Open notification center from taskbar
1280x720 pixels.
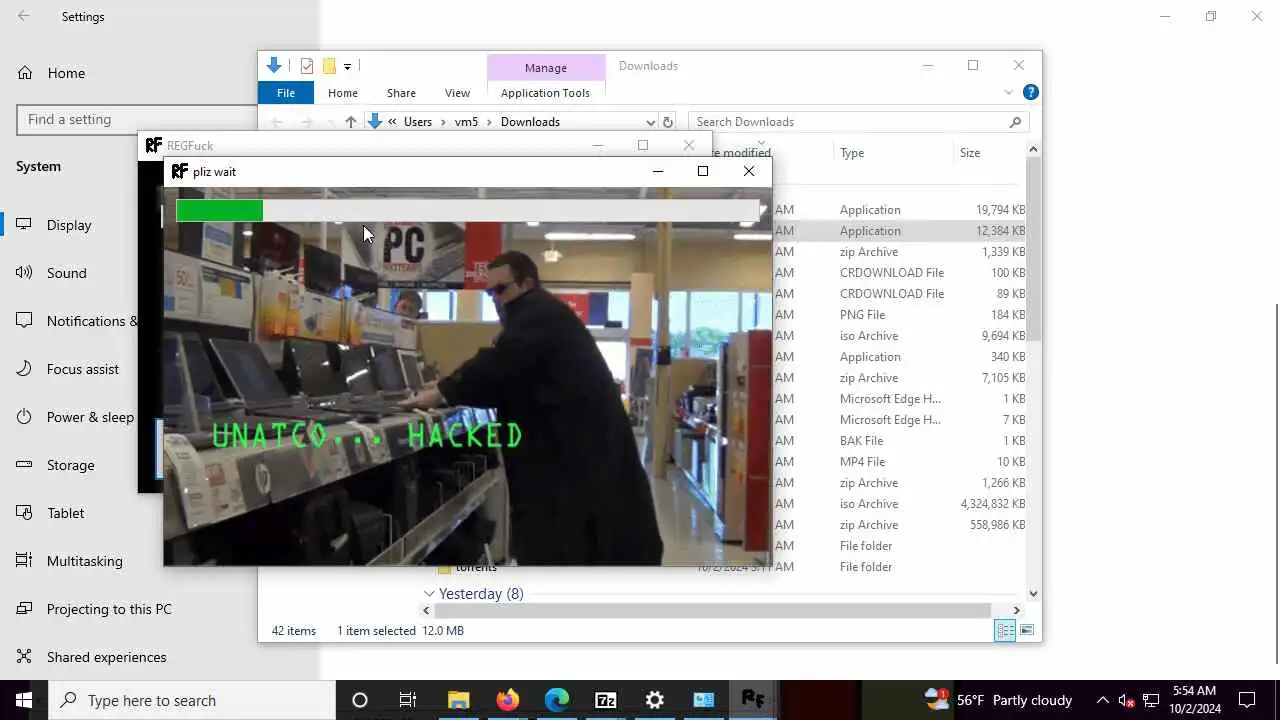(1247, 700)
